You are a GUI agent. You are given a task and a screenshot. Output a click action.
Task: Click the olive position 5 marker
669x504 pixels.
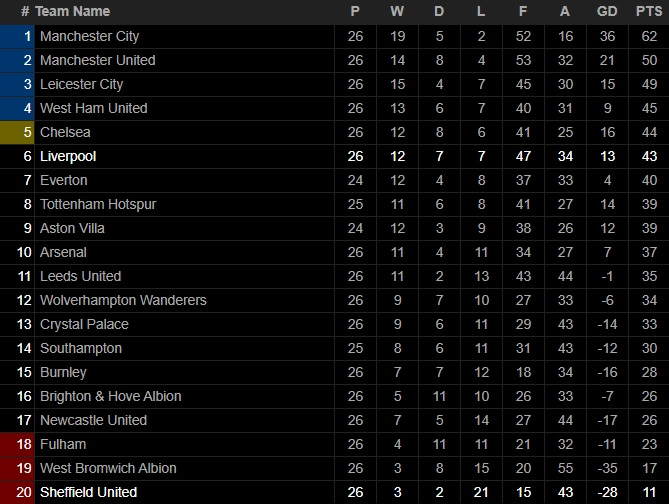pyautogui.click(x=17, y=132)
